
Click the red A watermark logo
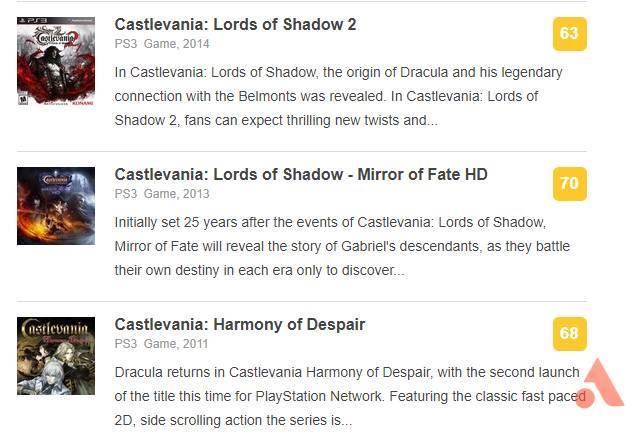[600, 383]
